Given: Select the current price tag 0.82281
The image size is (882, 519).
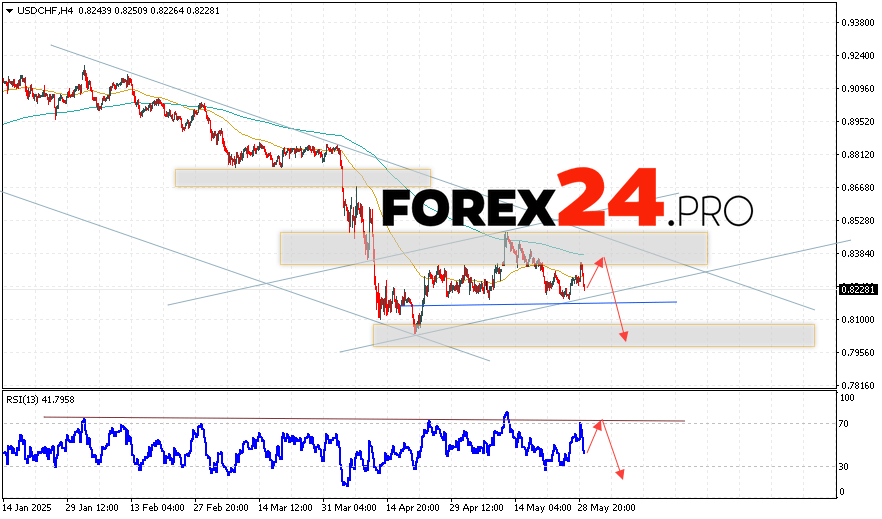Looking at the screenshot, I should (x=857, y=289).
